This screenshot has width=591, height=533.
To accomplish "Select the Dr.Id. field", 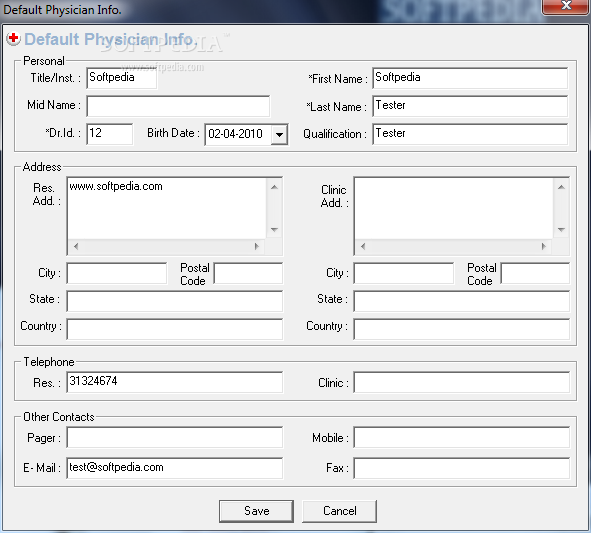I will click(109, 134).
